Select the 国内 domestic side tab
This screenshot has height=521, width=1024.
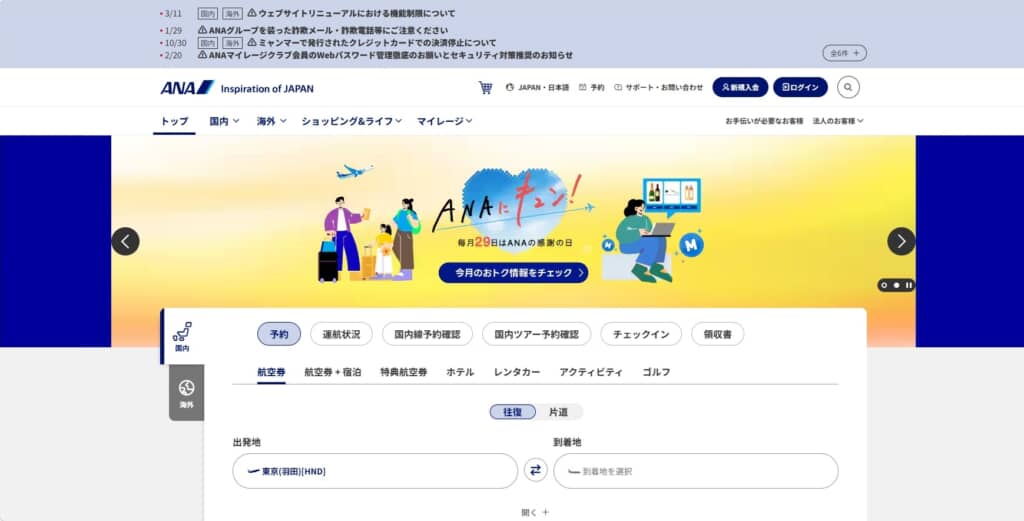(x=182, y=337)
